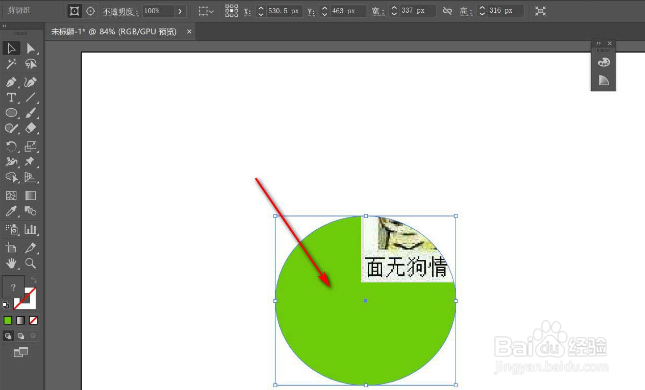Switch to the document tab at 84% RGB/GPU
Viewport: 645px width, 390px height.
114,32
